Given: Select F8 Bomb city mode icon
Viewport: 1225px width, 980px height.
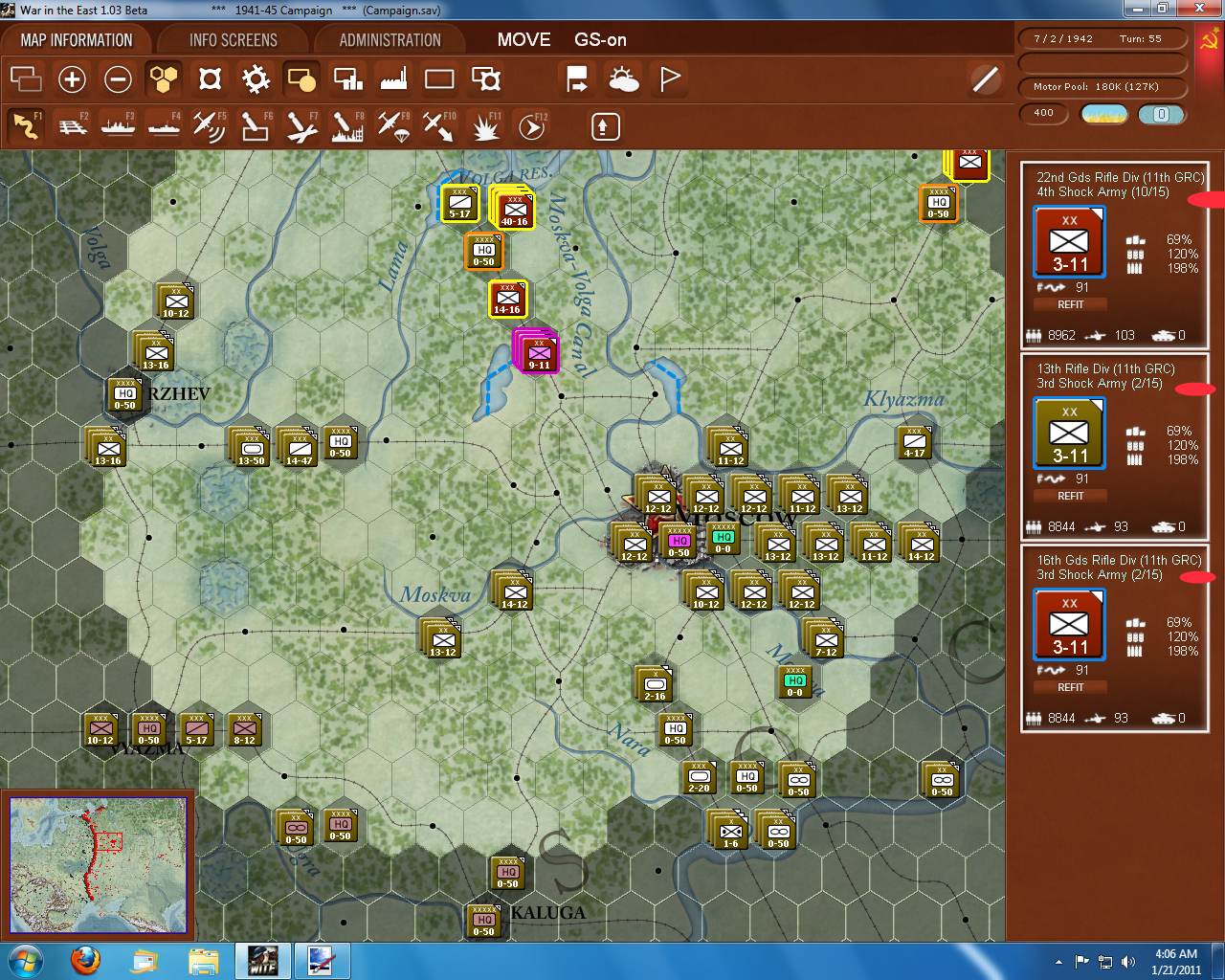Looking at the screenshot, I should (347, 125).
